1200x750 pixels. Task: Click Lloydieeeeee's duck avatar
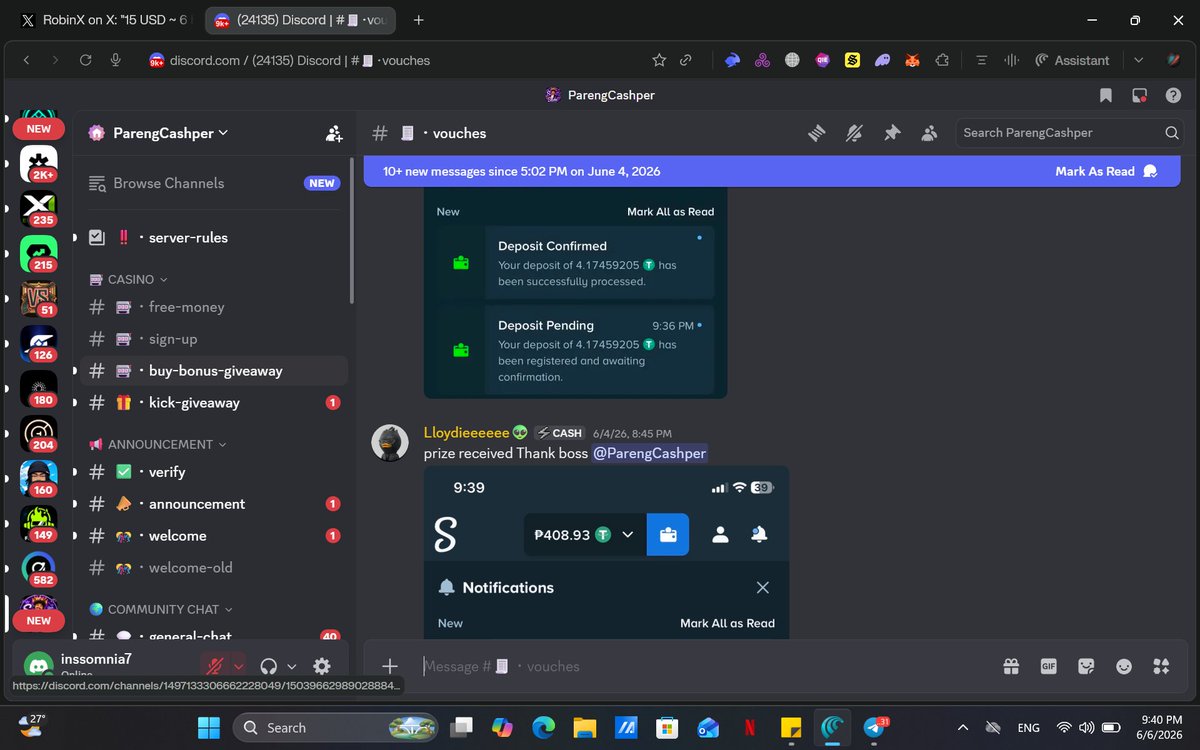click(390, 442)
